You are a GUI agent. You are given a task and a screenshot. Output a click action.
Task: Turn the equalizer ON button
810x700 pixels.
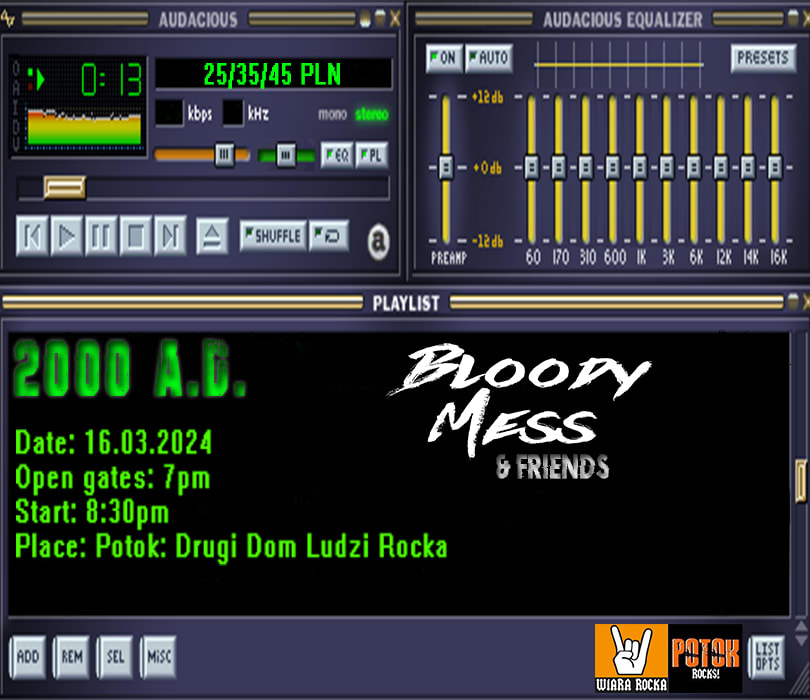444,58
